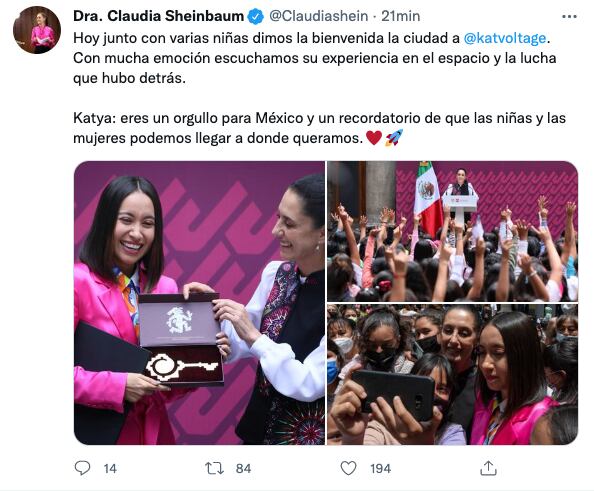Click the 14 replies count
594x491 pixels.
tap(110, 469)
